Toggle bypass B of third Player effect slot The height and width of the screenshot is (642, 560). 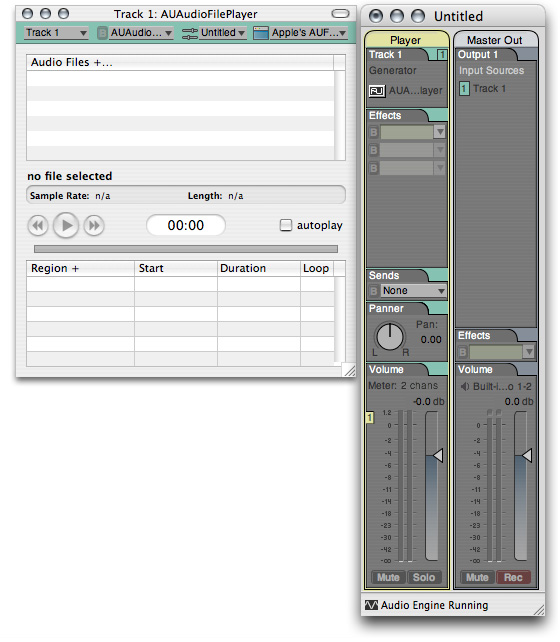point(373,168)
